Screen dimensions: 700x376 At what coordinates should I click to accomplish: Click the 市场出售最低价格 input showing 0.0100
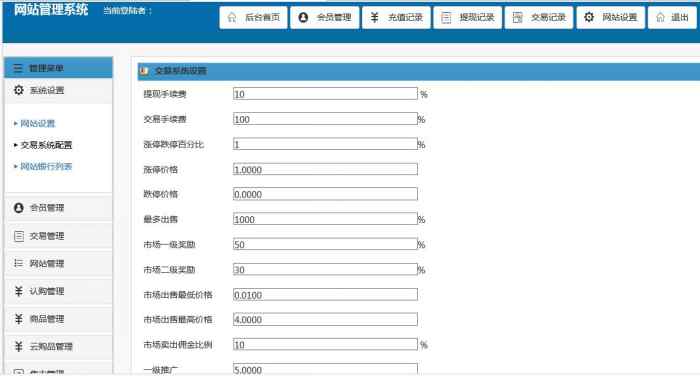(325, 294)
